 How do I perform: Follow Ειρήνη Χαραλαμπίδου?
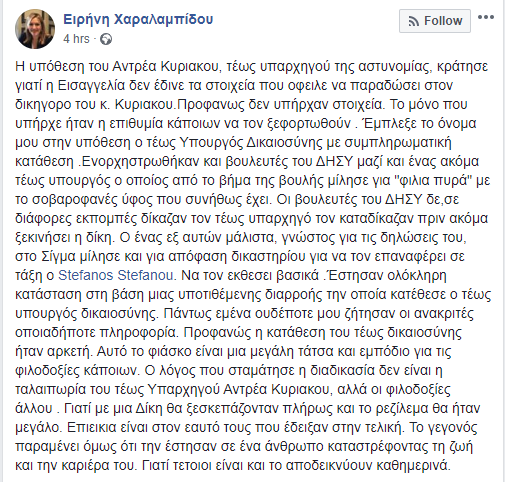pyautogui.click(x=435, y=21)
